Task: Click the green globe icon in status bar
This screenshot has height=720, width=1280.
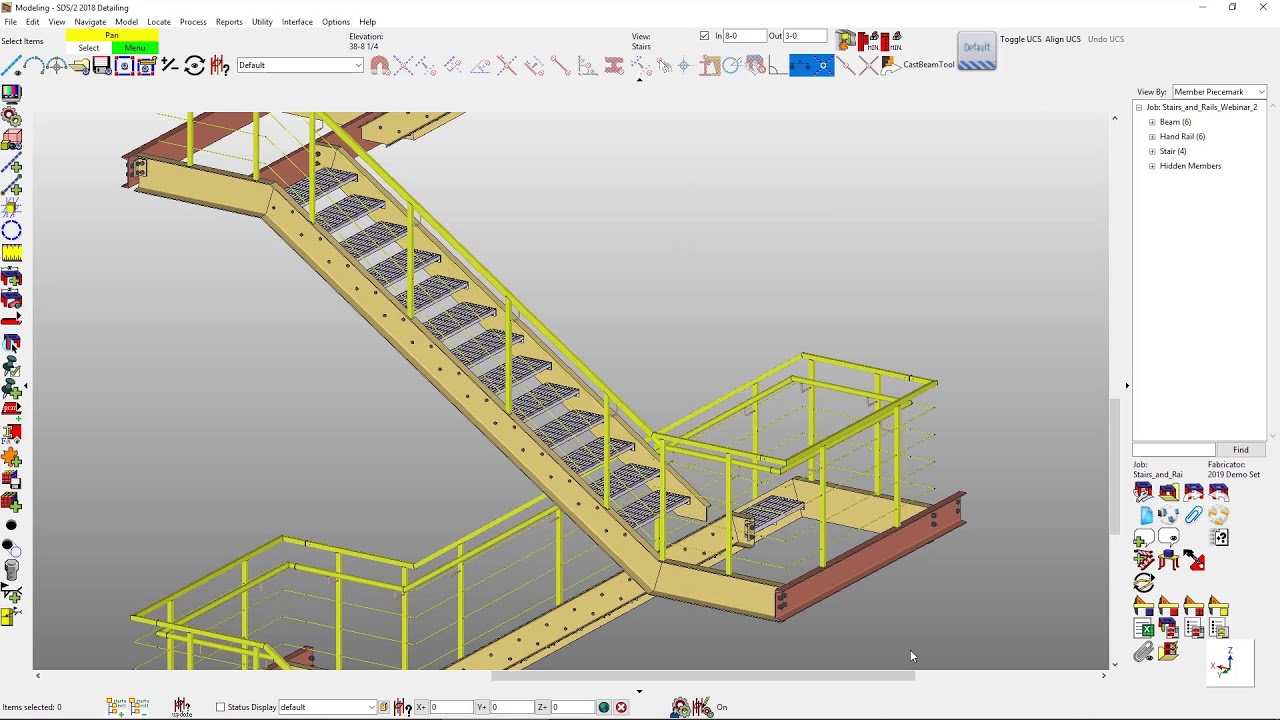Action: pos(604,707)
